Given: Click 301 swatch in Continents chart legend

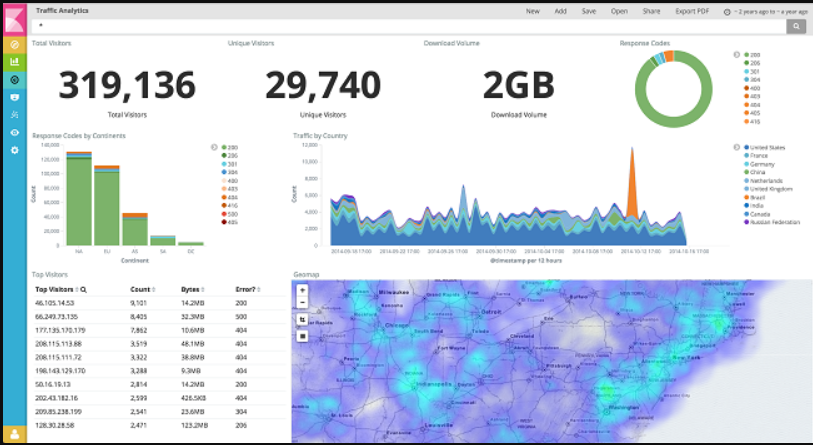Looking at the screenshot, I should (224, 164).
